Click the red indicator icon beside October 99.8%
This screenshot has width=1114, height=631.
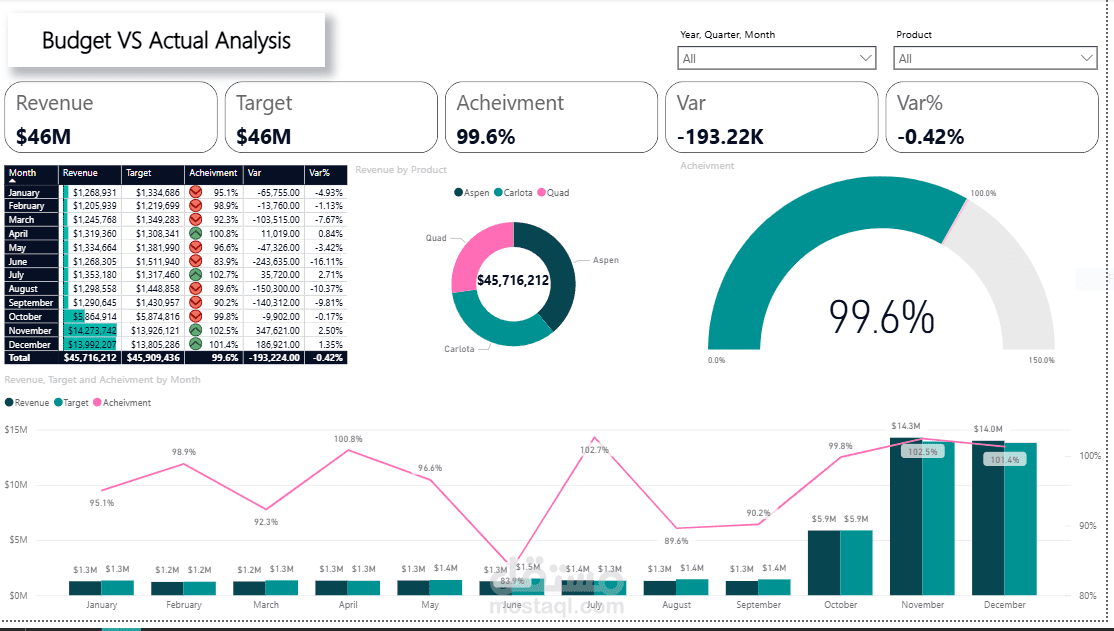point(195,316)
